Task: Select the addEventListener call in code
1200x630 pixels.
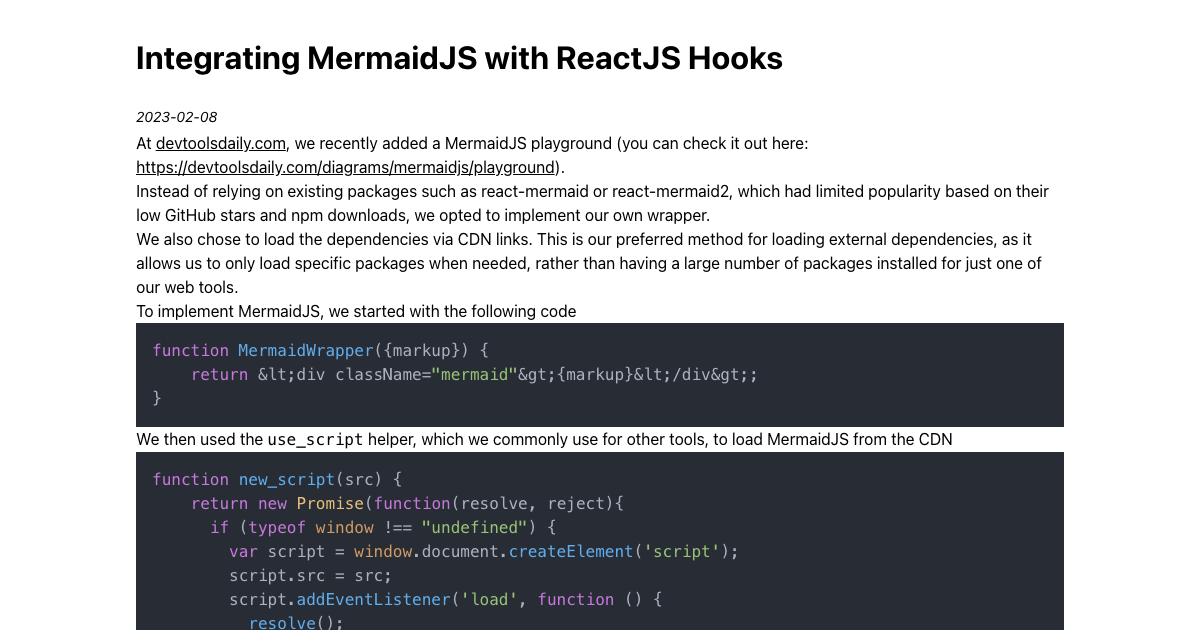Action: (373, 599)
